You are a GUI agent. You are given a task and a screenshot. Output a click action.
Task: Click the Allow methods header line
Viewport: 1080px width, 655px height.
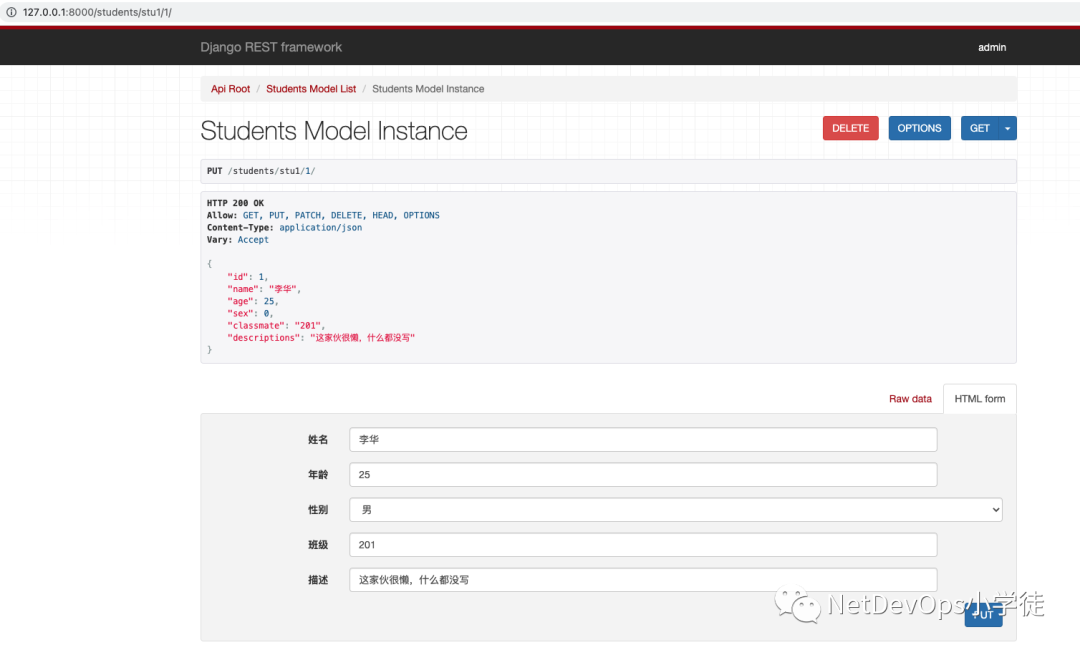[323, 215]
